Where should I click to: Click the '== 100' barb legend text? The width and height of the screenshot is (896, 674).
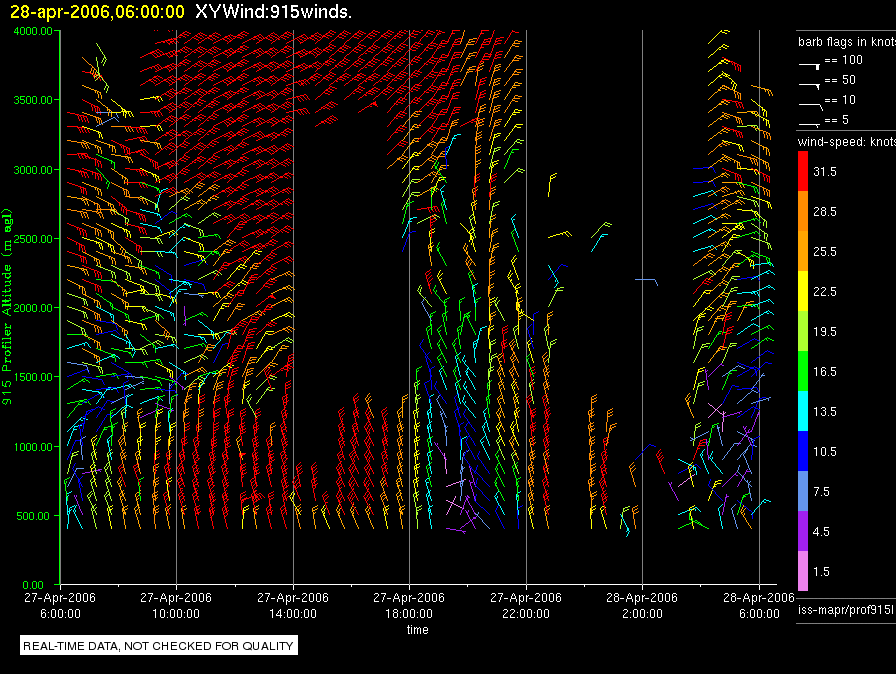pyautogui.click(x=843, y=59)
